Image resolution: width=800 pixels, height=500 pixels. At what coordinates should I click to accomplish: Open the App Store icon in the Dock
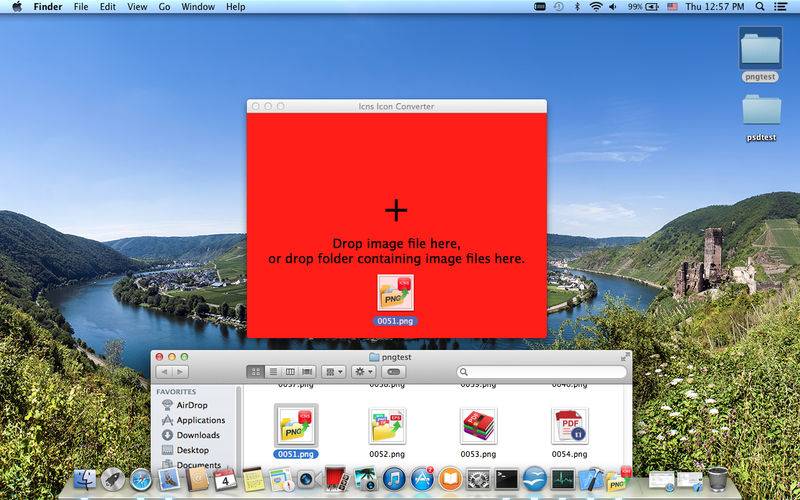click(422, 480)
